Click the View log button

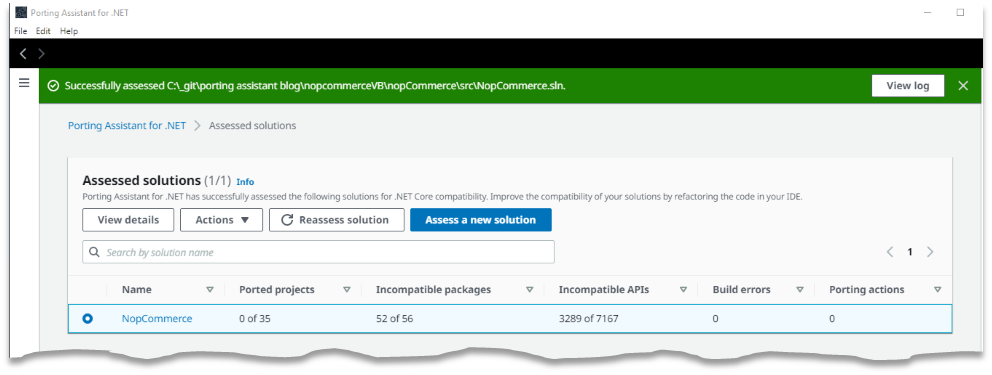(x=908, y=85)
